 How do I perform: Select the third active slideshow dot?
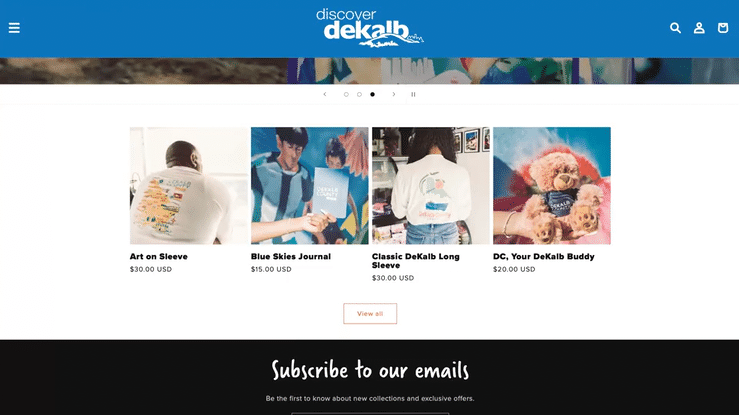[372, 94]
